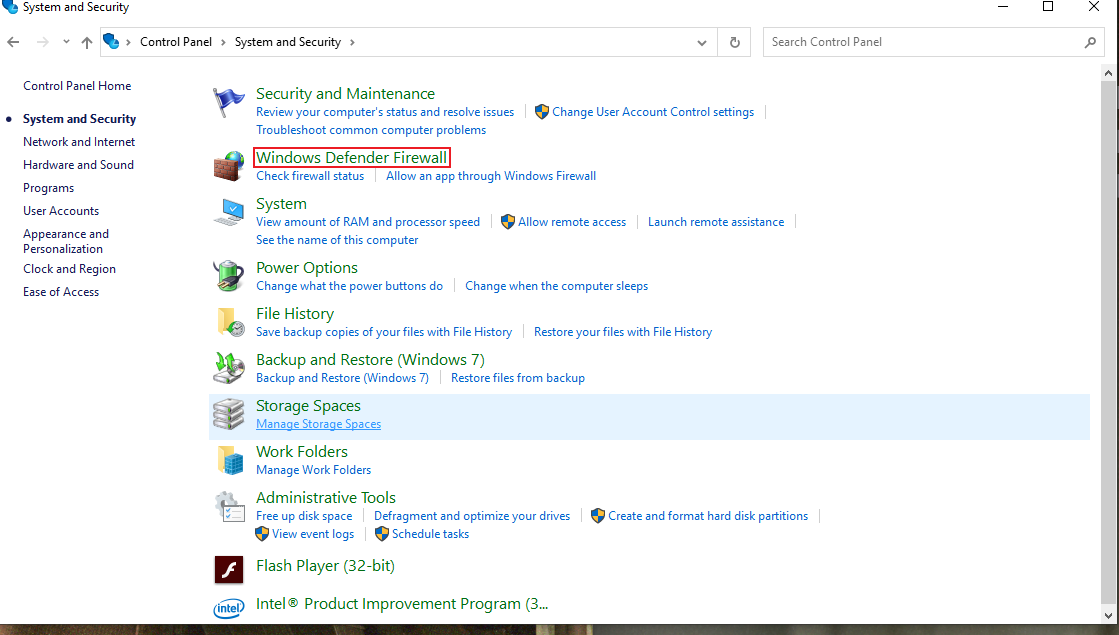Expand chevron after Control Panel breadcrumb
This screenshot has height=635, width=1119.
223,42
